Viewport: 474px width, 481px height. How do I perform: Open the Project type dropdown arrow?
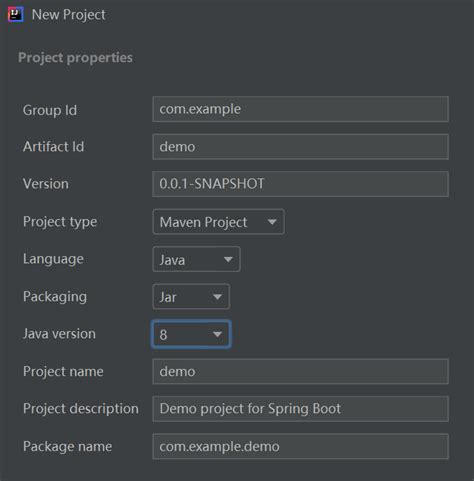(272, 222)
